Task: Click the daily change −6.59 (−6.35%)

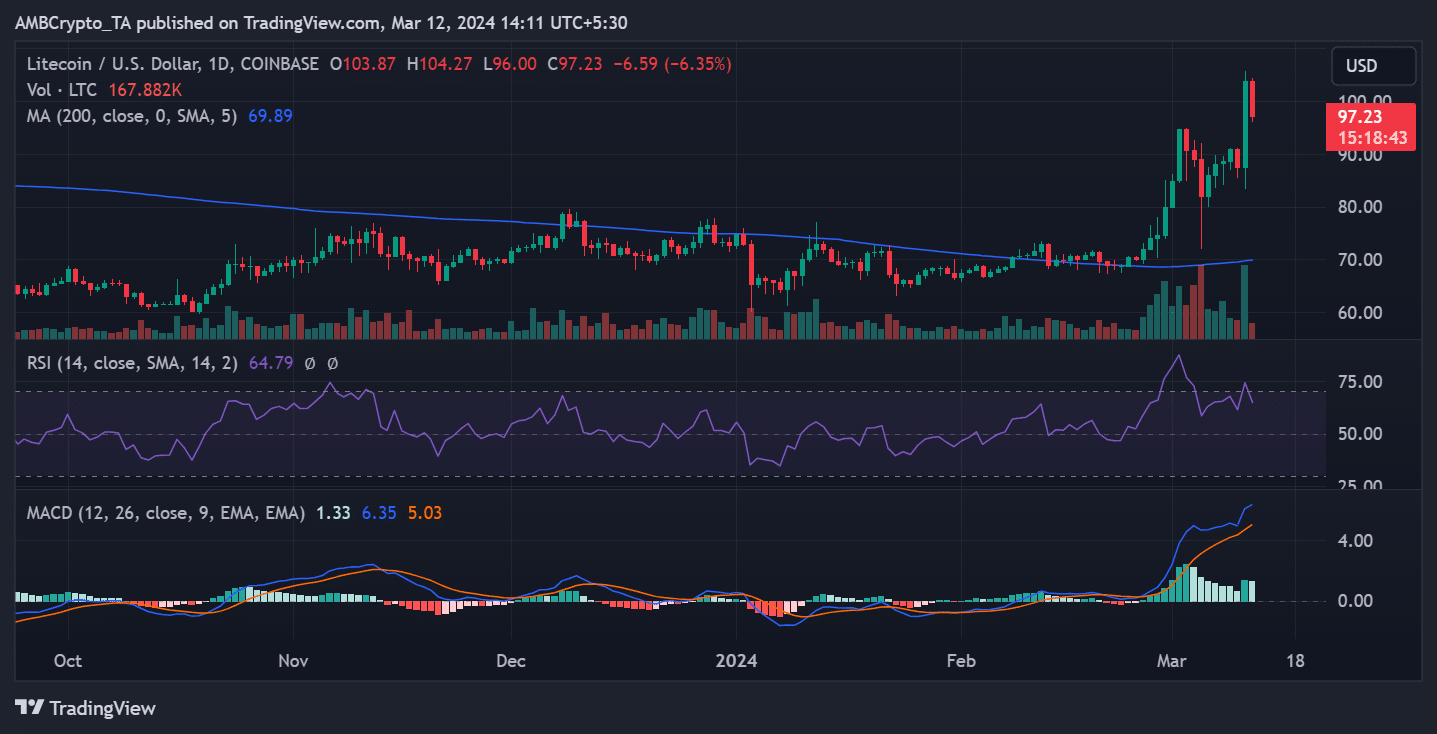Action: coord(671,64)
